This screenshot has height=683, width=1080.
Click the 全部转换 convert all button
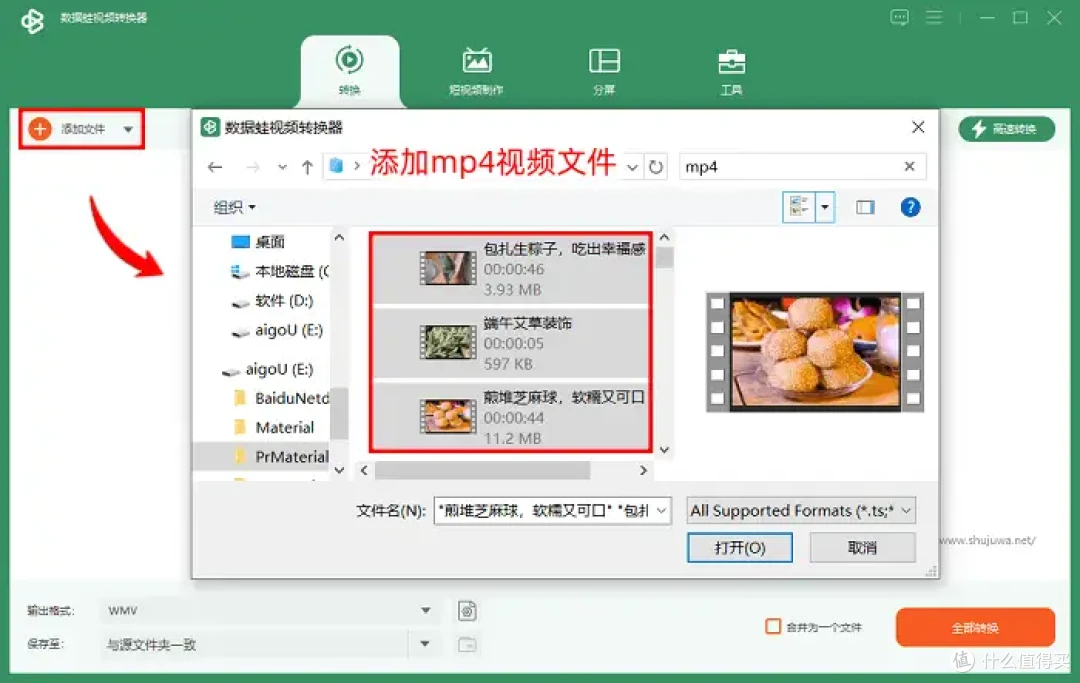click(975, 627)
